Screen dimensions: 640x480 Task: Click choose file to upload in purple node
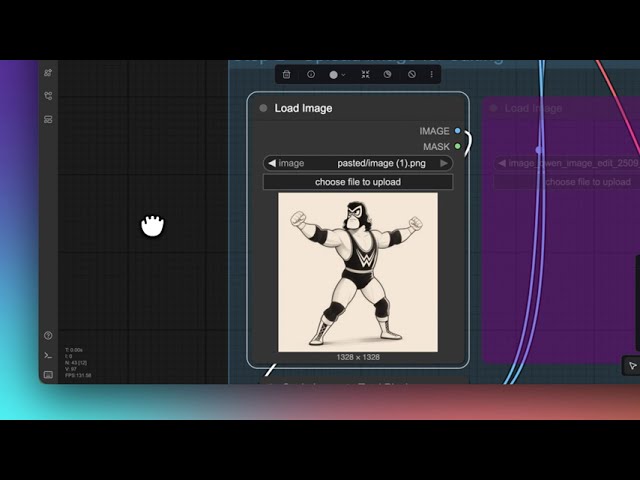(567, 182)
